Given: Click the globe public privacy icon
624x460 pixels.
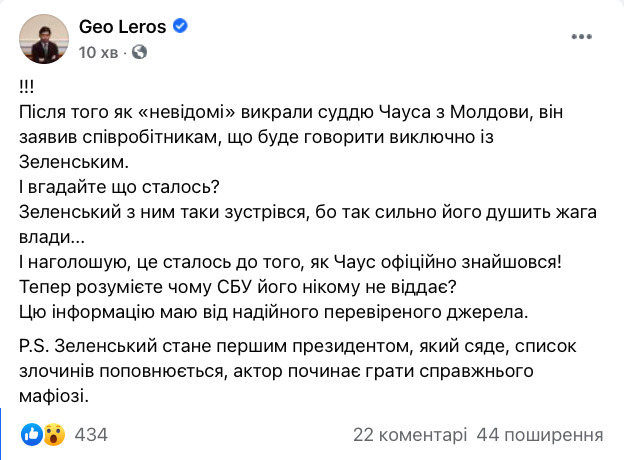Looking at the screenshot, I should coord(140,52).
